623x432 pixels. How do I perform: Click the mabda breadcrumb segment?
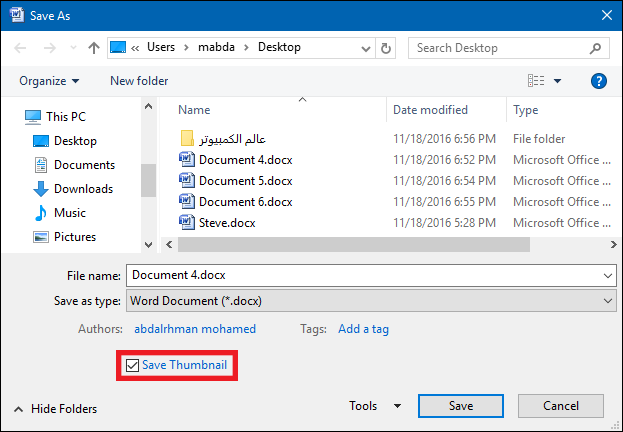pos(216,47)
